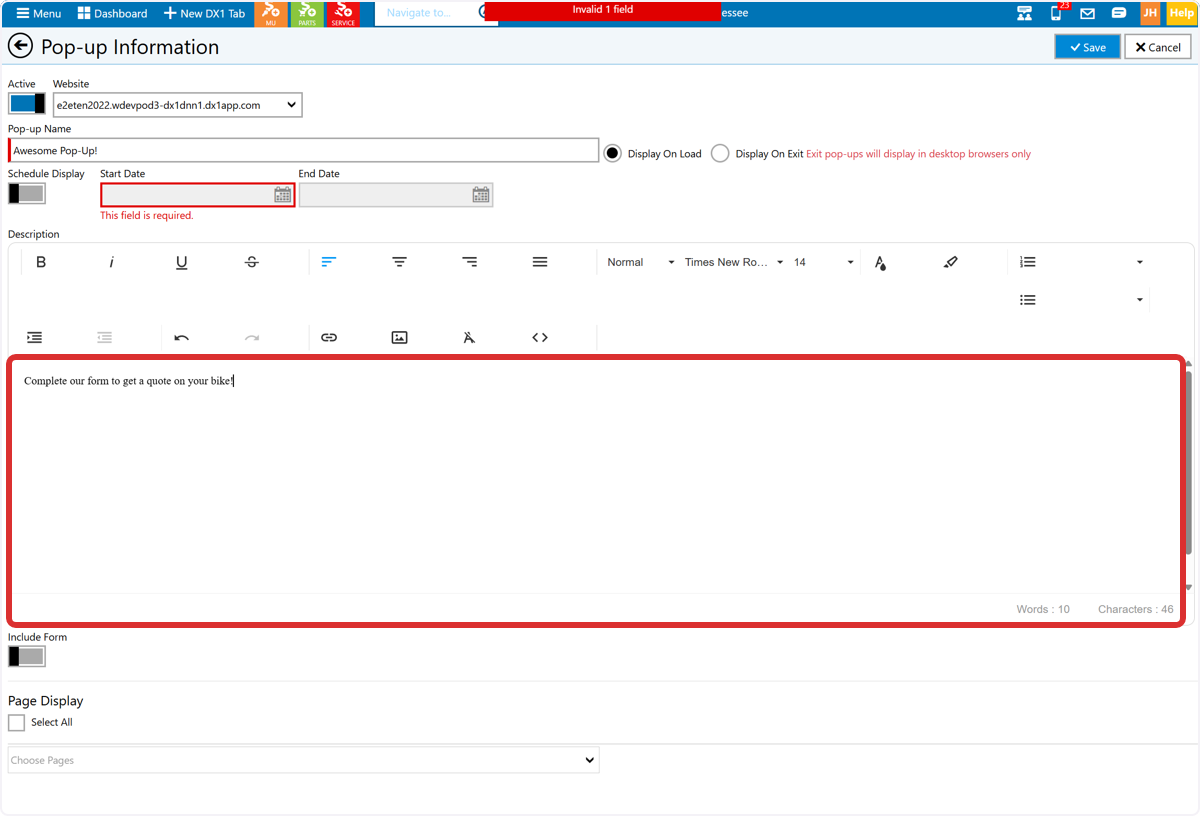The image size is (1200, 816).
Task: Open the mobile notifications icon with badge
Action: coord(1057,13)
